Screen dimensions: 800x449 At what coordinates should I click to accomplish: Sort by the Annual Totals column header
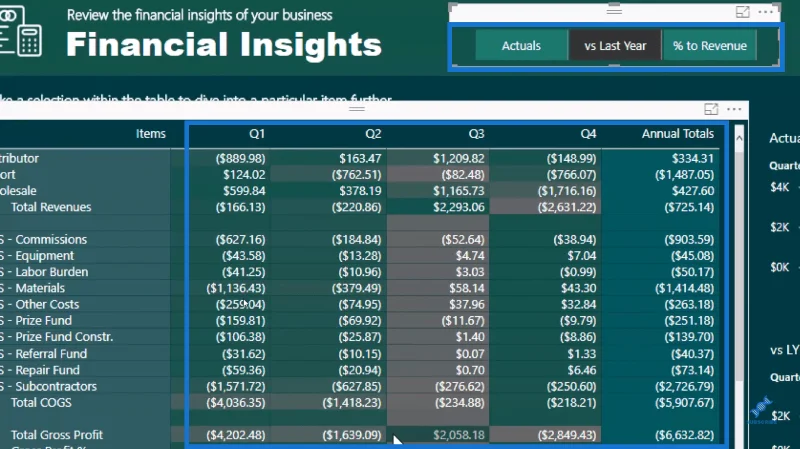[x=678, y=134]
